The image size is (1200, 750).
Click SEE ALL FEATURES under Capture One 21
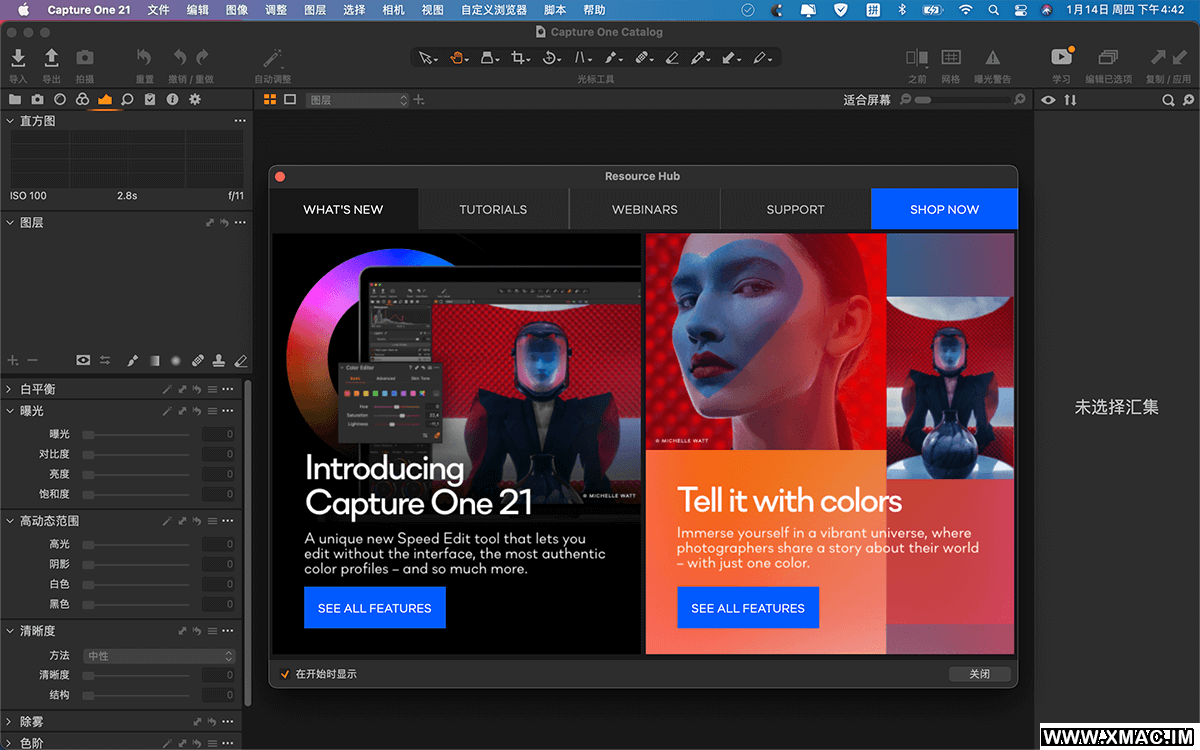click(x=375, y=608)
